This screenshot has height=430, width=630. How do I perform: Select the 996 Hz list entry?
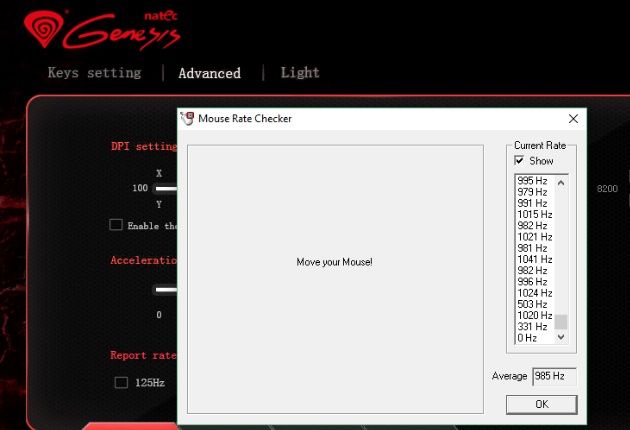(x=532, y=281)
